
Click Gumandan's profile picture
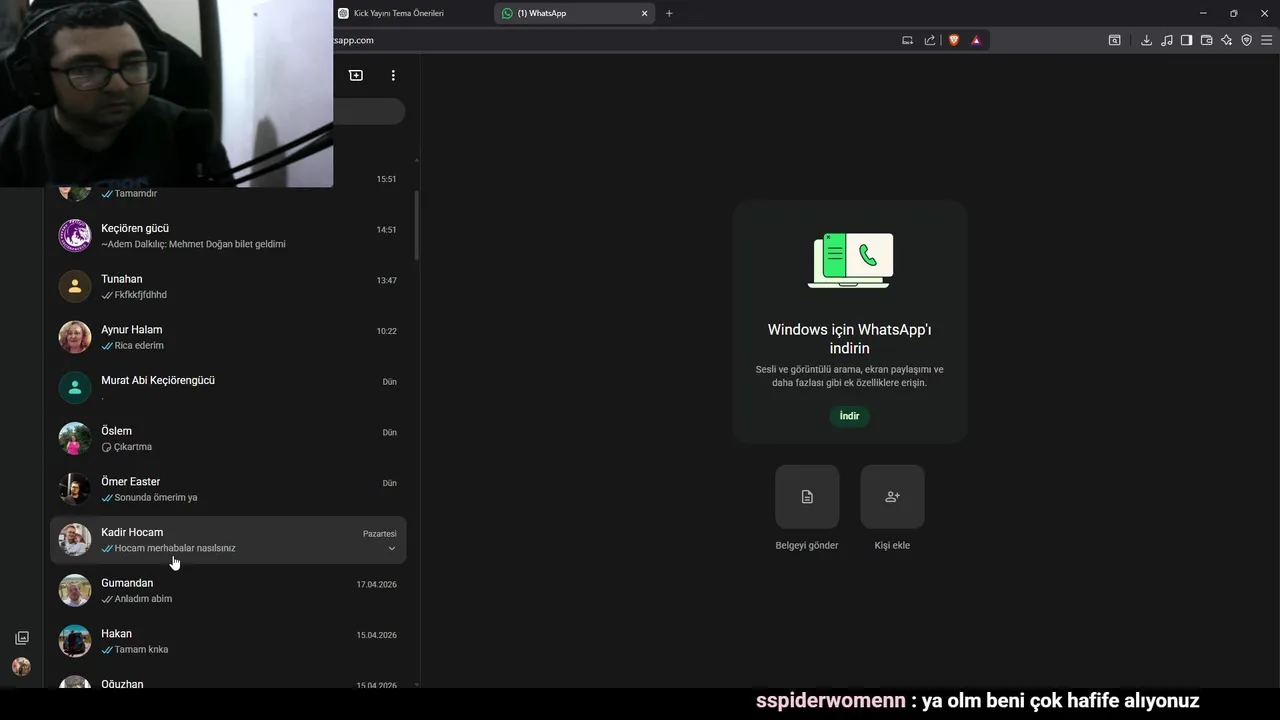click(75, 591)
